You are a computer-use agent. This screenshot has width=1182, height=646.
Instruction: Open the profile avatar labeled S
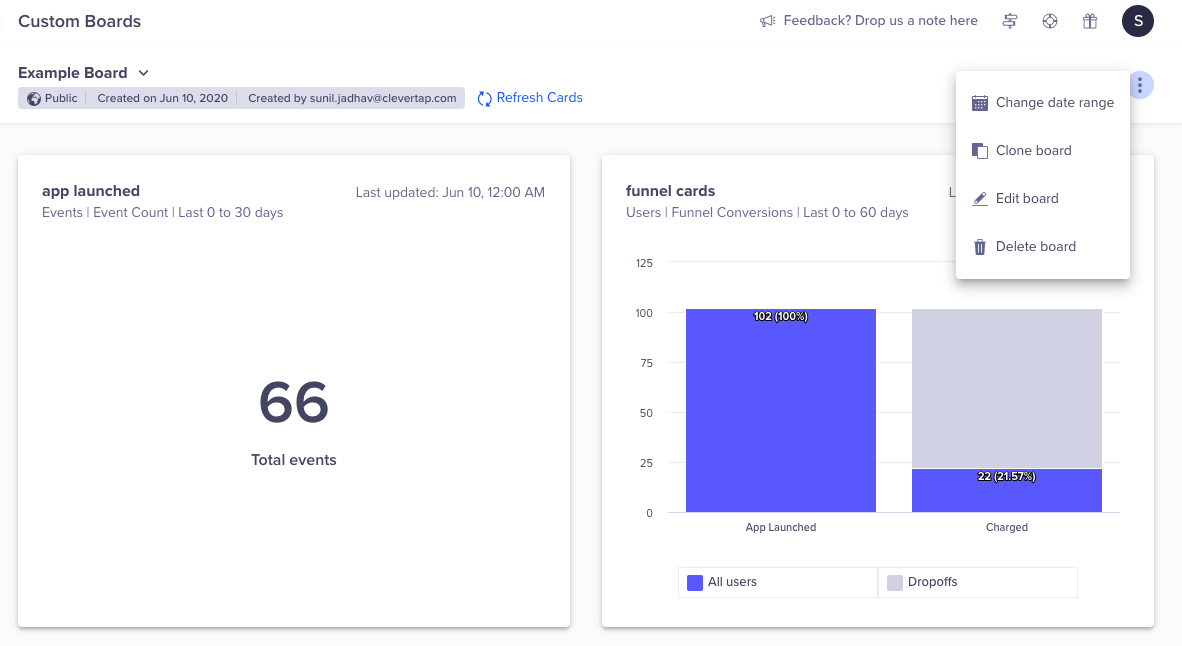1137,20
